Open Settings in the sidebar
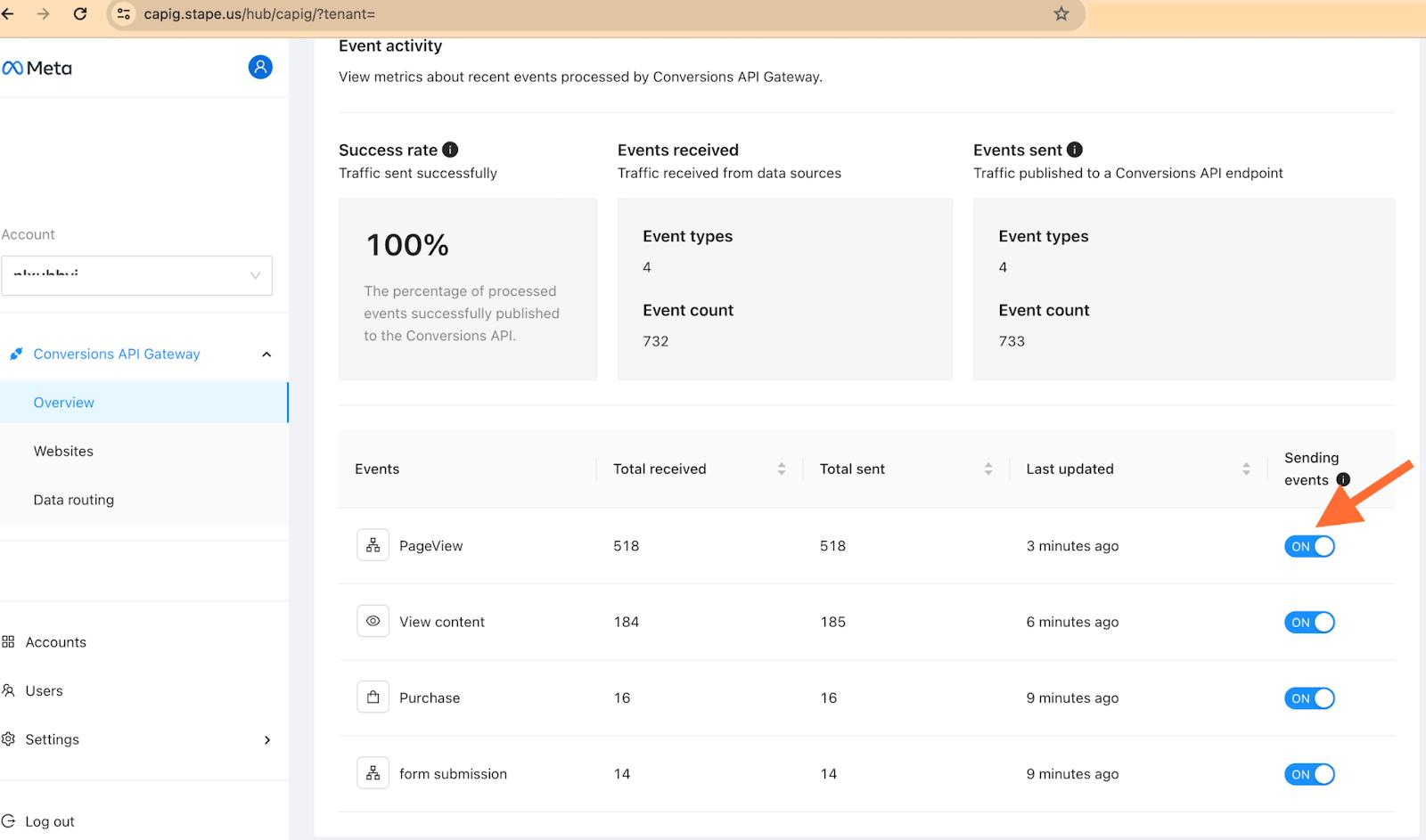Viewport: 1426px width, 840px height. (x=52, y=739)
